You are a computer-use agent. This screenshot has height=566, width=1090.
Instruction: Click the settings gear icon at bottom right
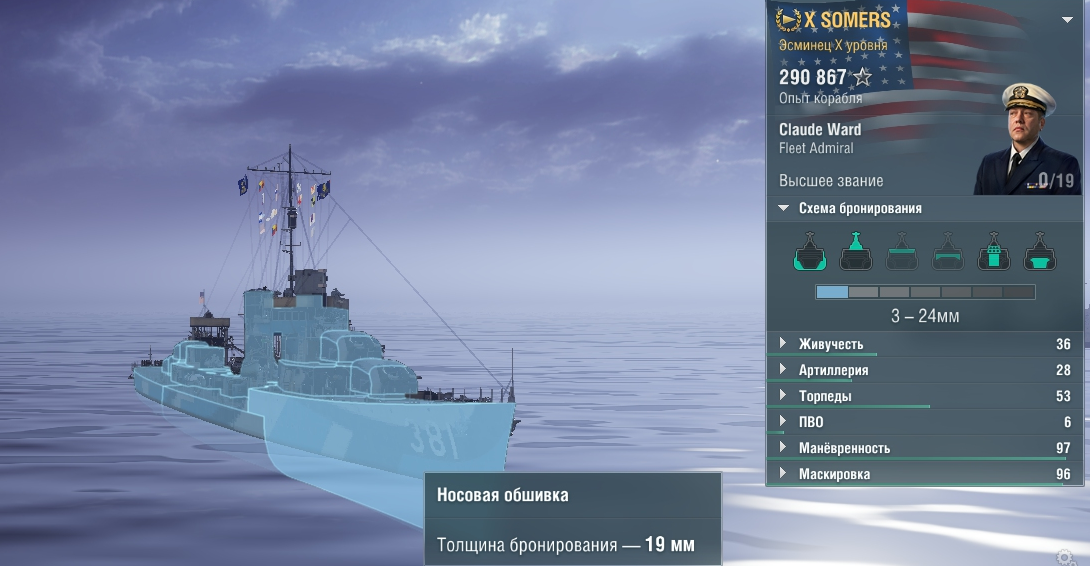(1065, 558)
